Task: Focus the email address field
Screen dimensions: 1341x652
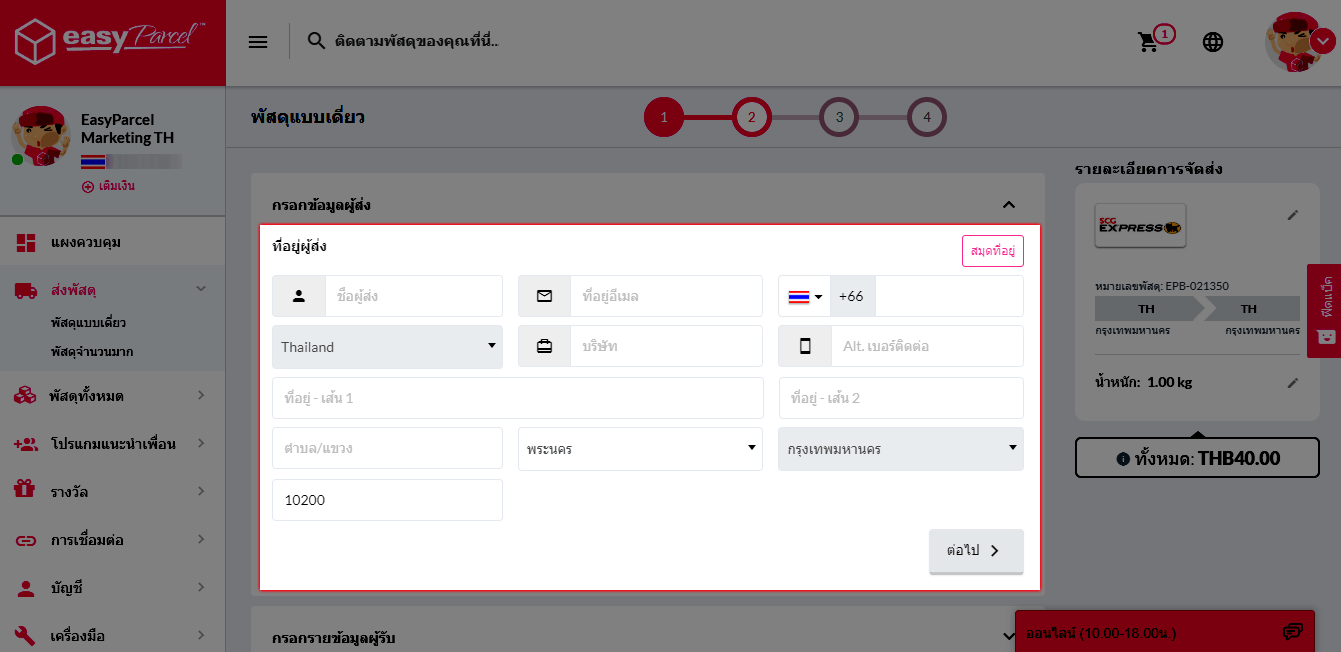Action: [666, 296]
